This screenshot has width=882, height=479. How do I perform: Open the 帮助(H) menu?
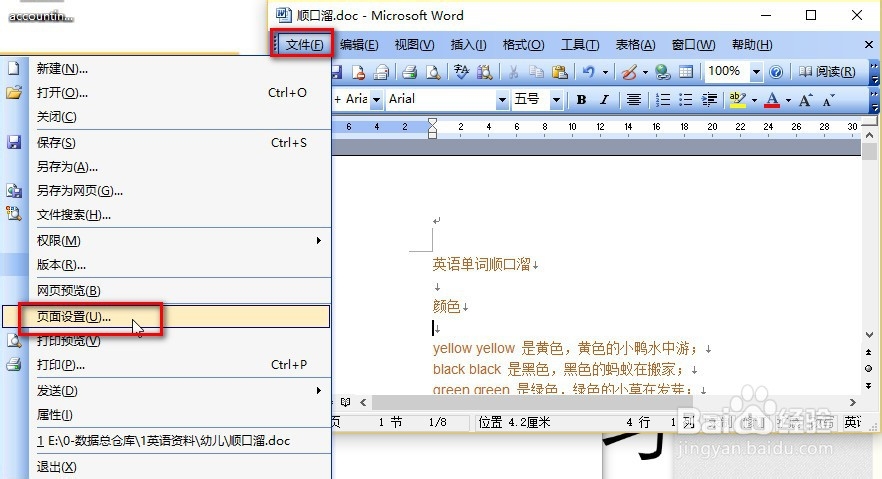752,44
